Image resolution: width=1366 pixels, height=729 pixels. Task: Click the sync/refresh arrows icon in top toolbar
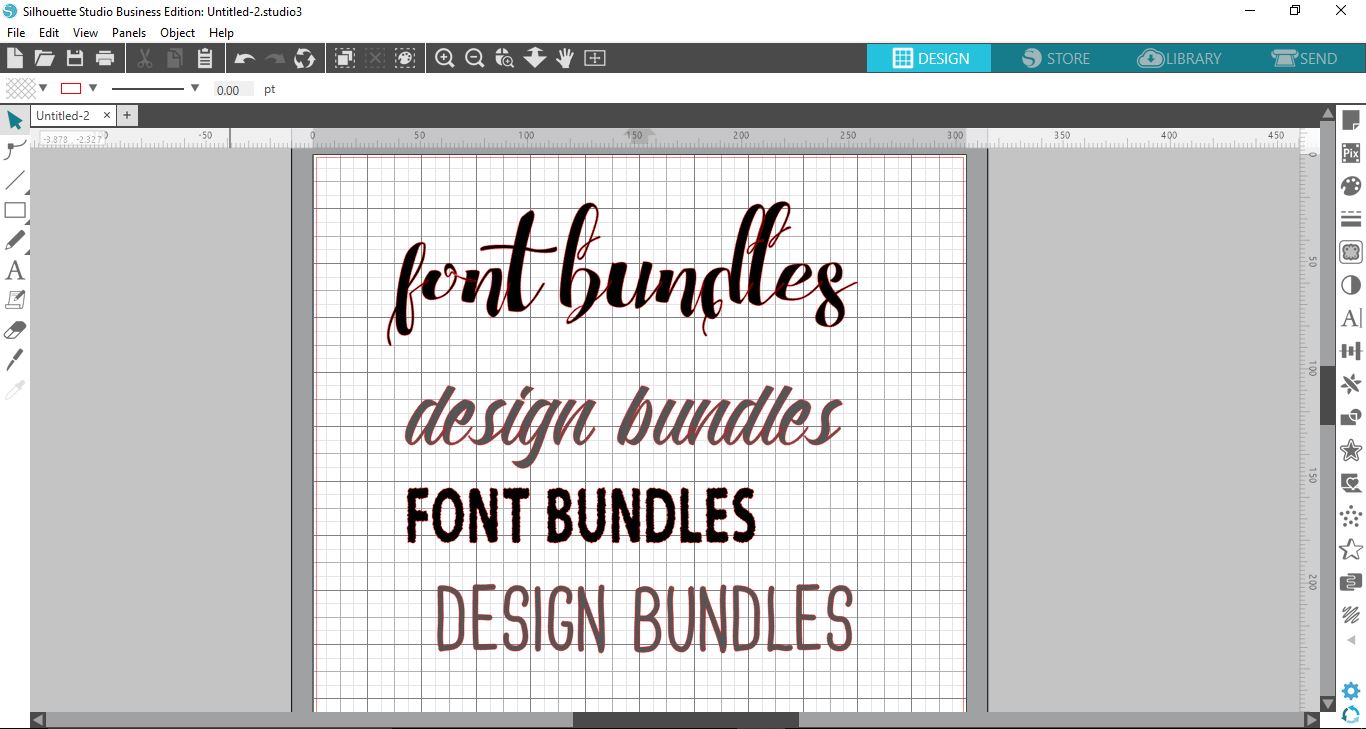click(x=305, y=58)
